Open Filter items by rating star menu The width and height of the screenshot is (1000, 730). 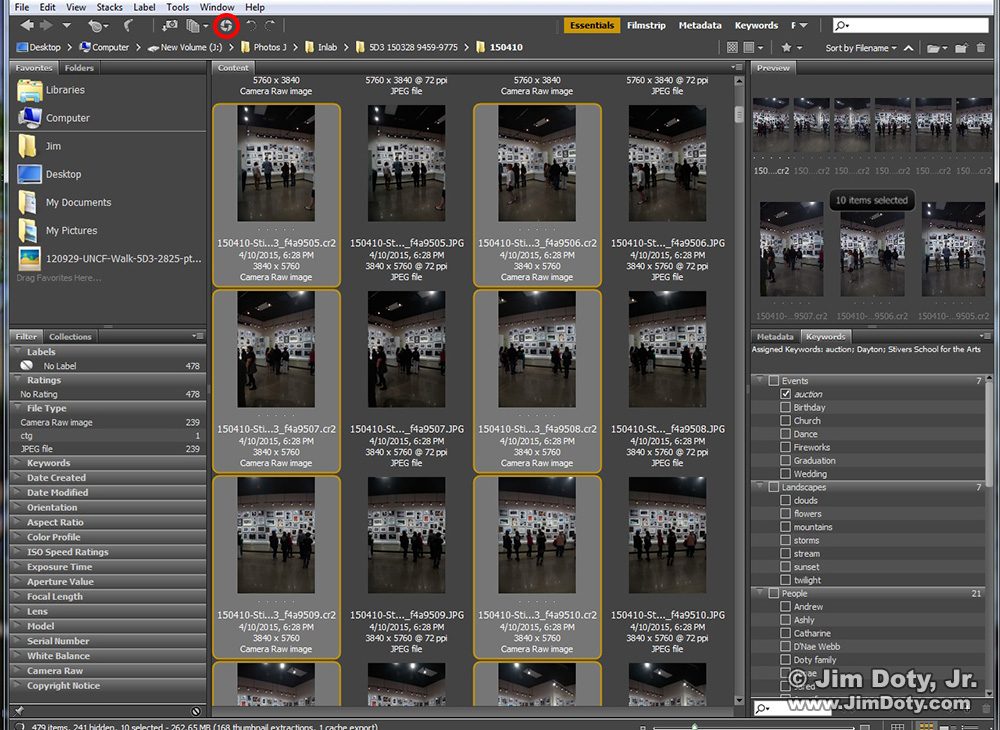click(x=791, y=47)
